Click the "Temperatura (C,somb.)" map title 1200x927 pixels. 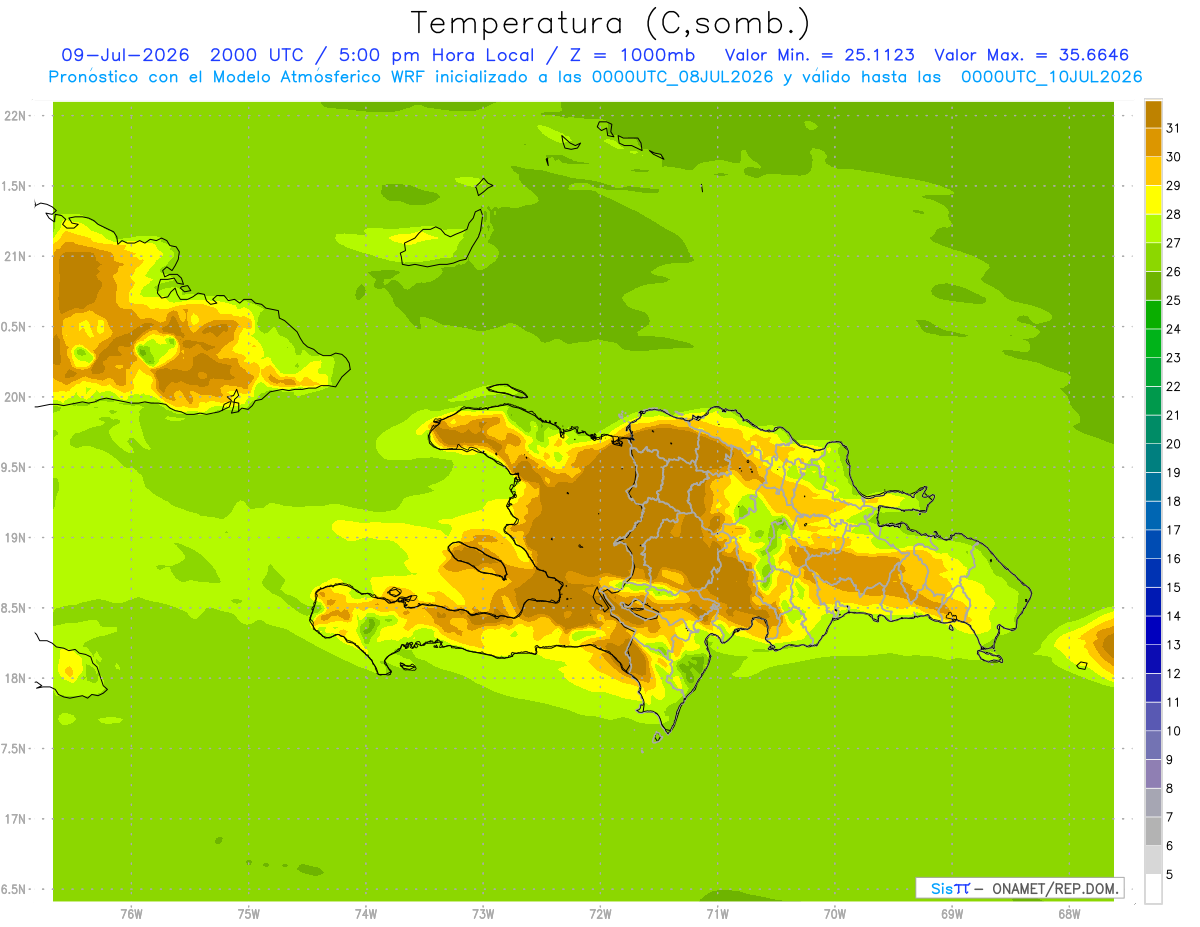click(x=611, y=23)
